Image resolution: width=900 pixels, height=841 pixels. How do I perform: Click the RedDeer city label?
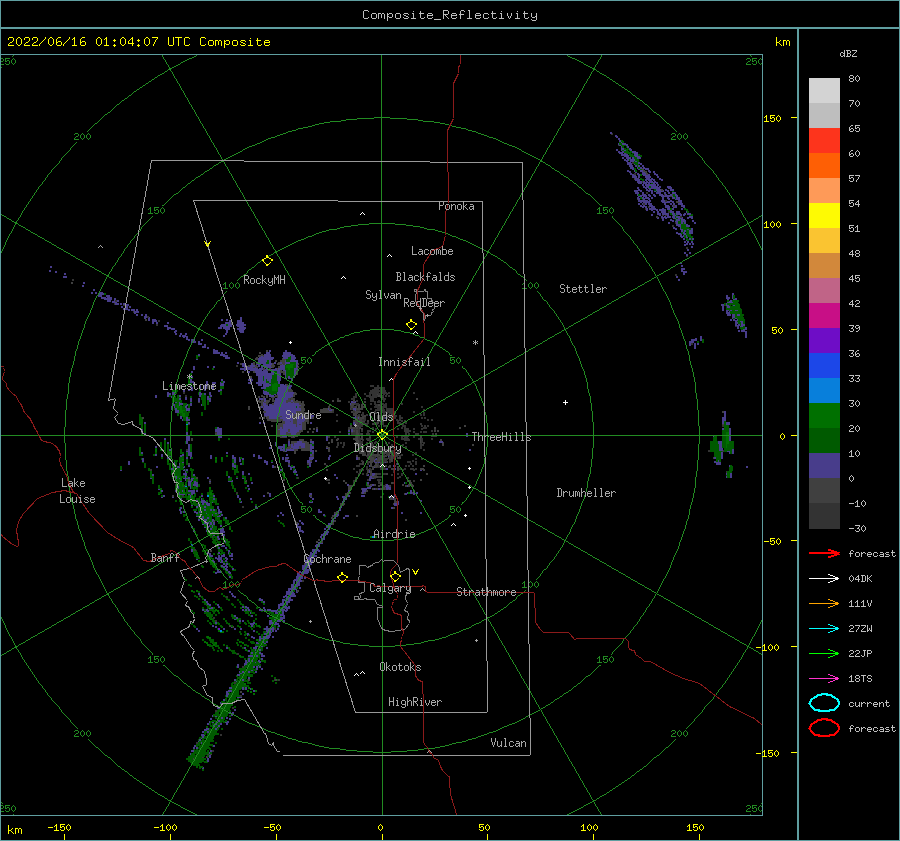pos(424,303)
